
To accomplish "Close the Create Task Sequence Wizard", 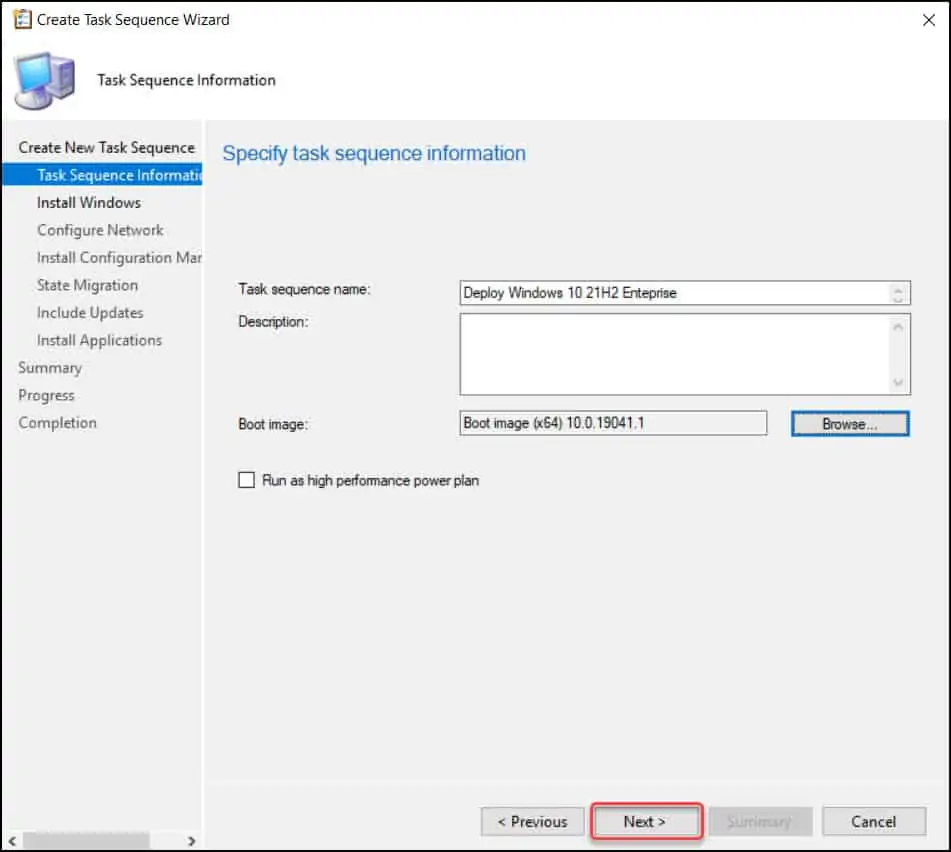I will (929, 20).
